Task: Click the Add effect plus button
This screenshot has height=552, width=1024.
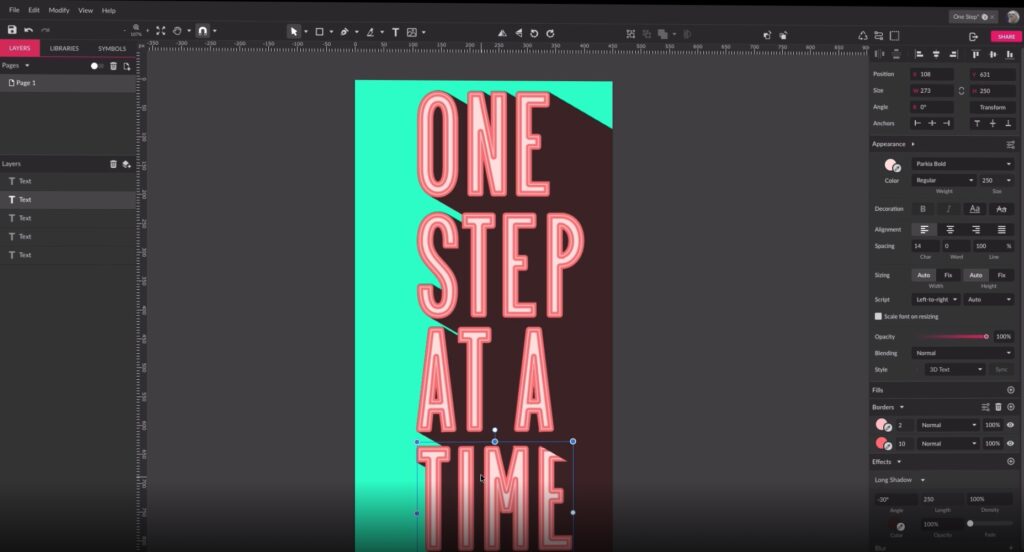Action: pyautogui.click(x=1010, y=461)
